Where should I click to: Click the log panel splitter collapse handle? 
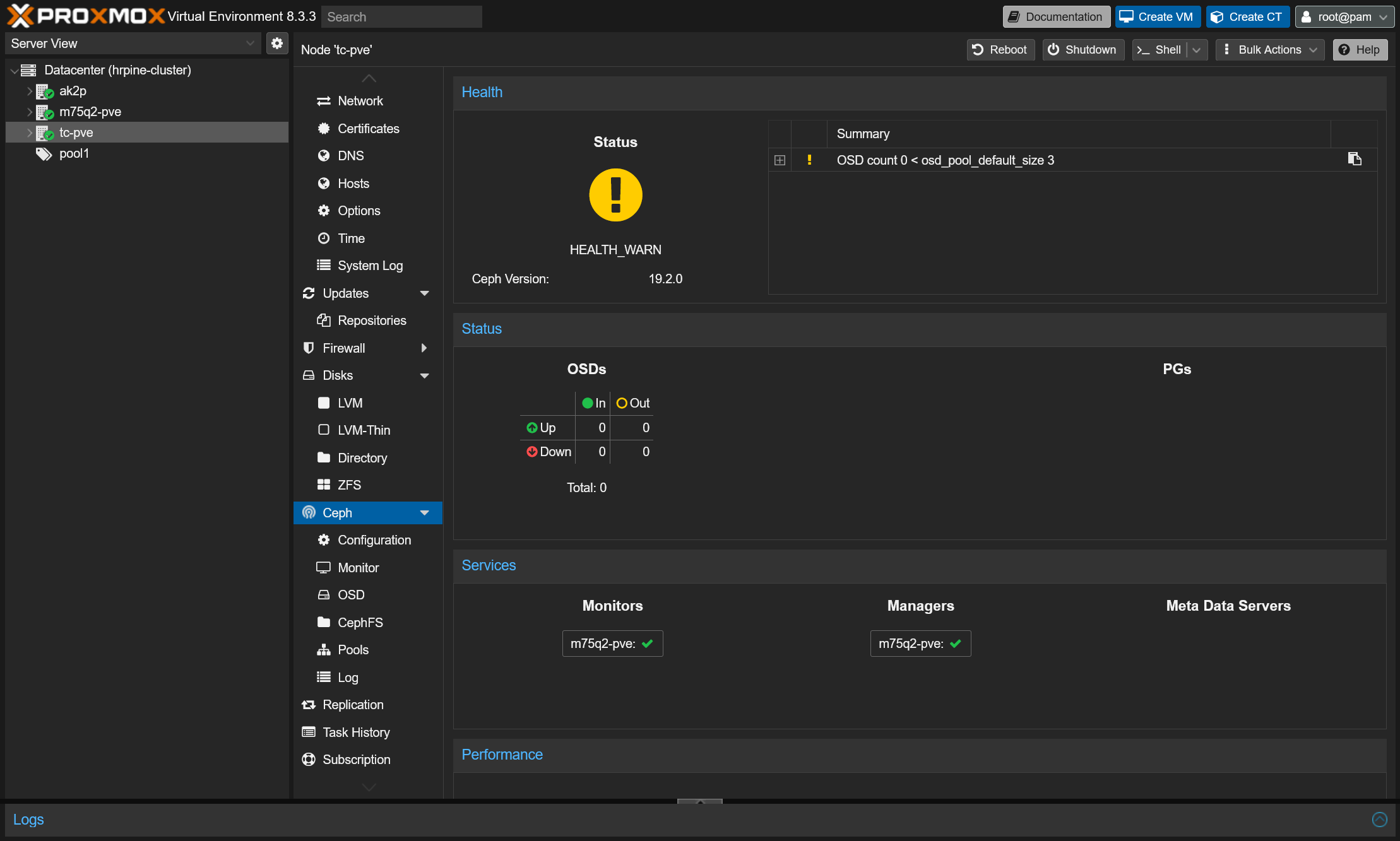pyautogui.click(x=700, y=801)
